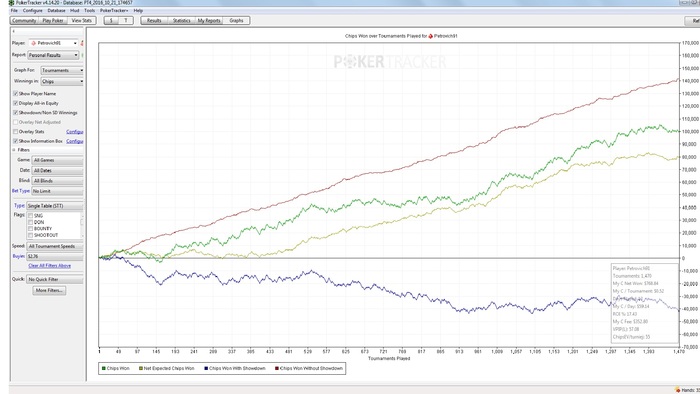Viewport: 700px width, 394px height.
Task: Open the Results tab
Action: click(154, 21)
